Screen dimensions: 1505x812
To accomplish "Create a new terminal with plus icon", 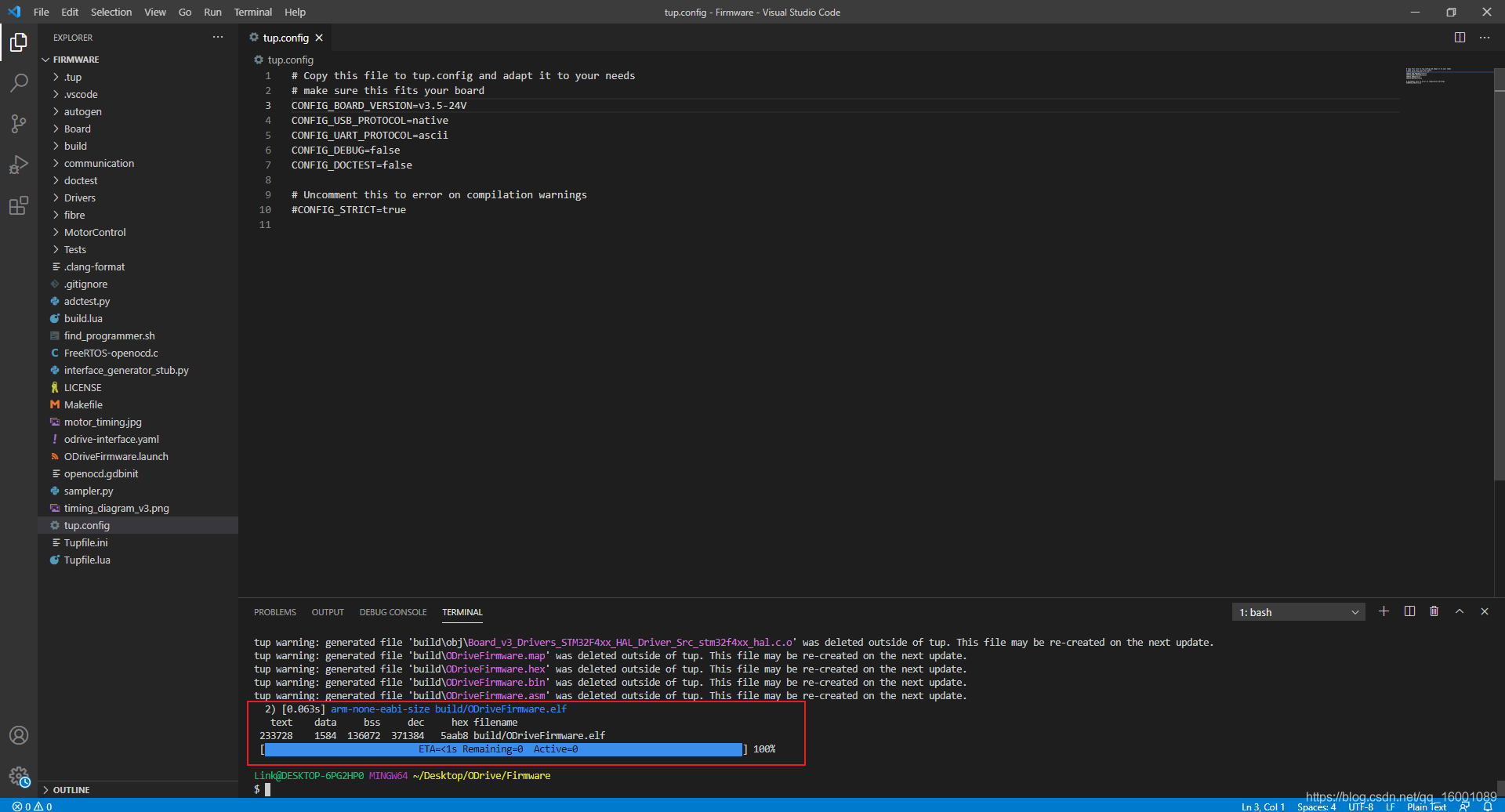I will [x=1384, y=611].
